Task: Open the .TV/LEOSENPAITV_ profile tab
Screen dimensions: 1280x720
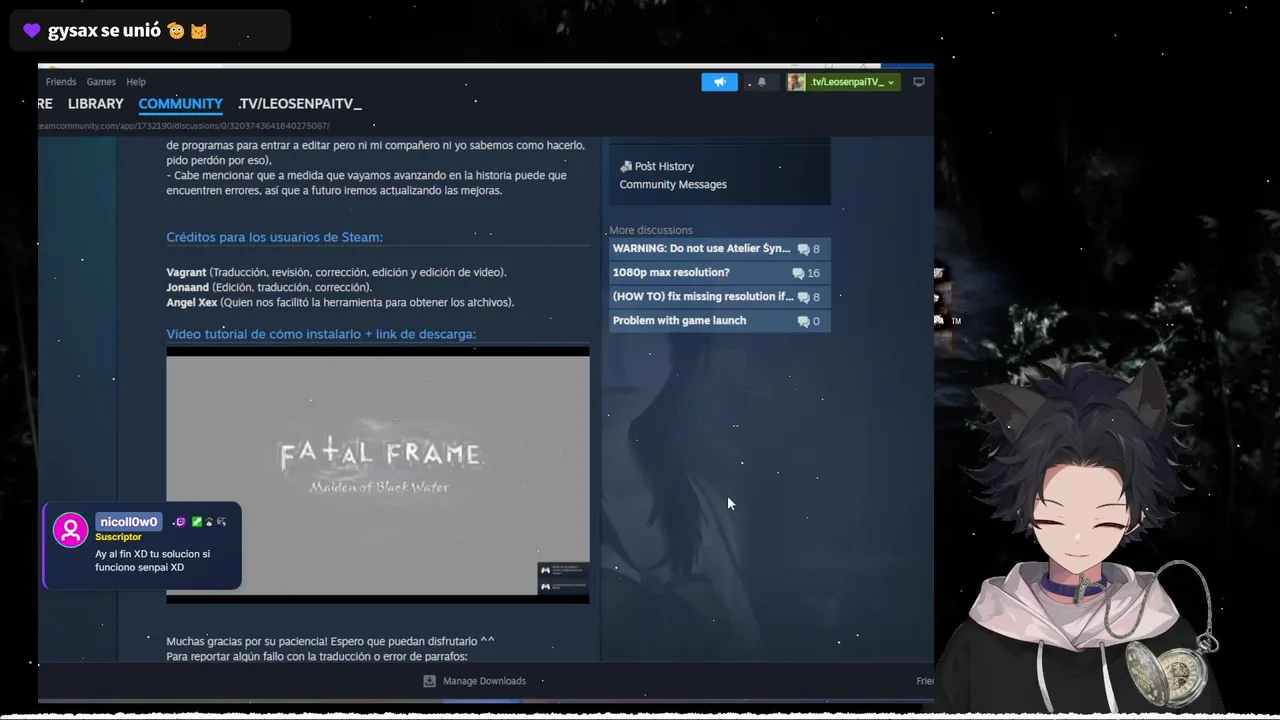Action: point(300,104)
